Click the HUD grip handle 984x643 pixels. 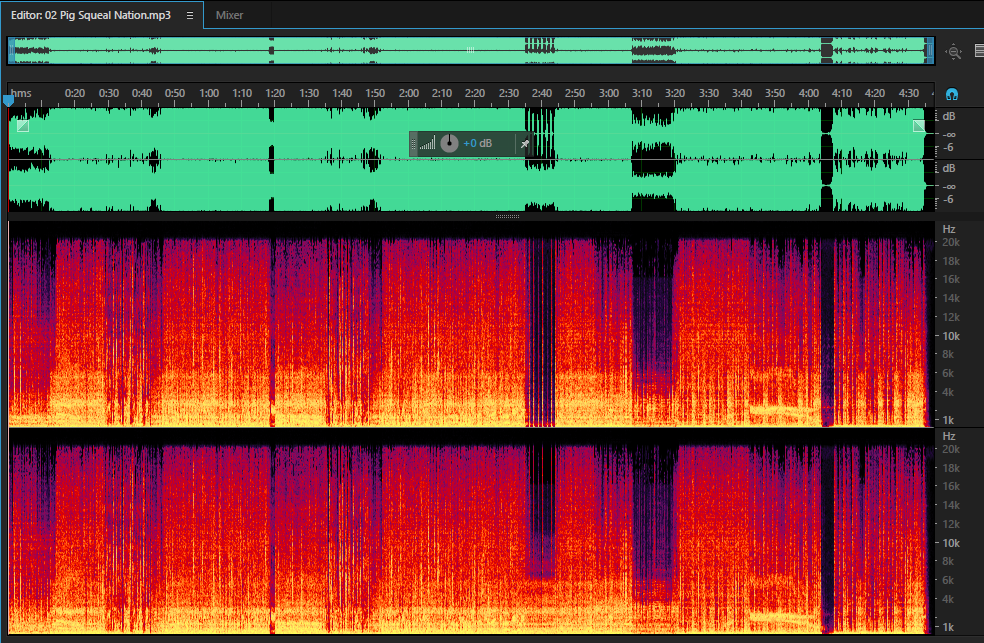coord(413,144)
